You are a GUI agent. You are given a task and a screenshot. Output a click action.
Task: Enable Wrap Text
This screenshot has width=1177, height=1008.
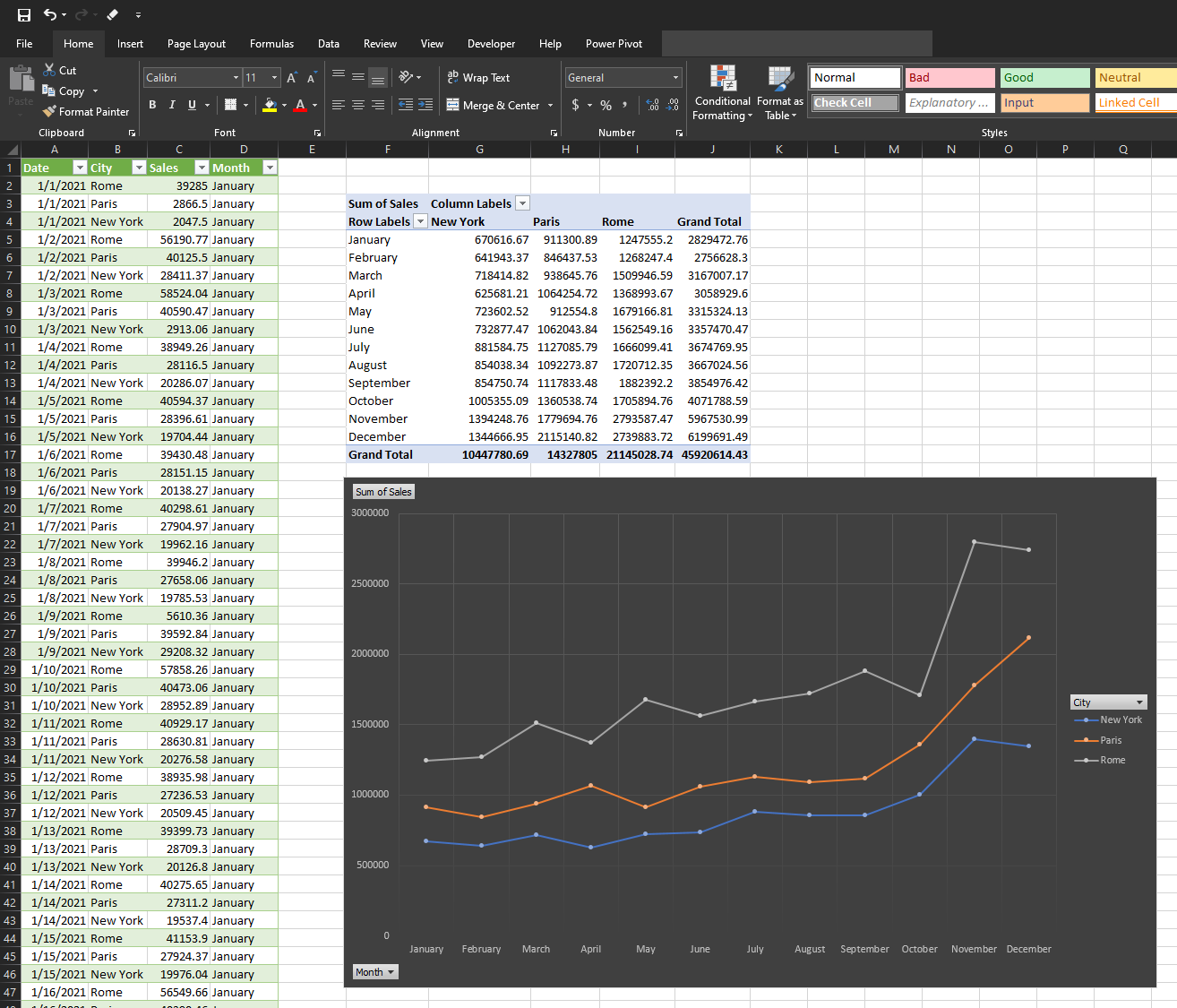pos(478,78)
